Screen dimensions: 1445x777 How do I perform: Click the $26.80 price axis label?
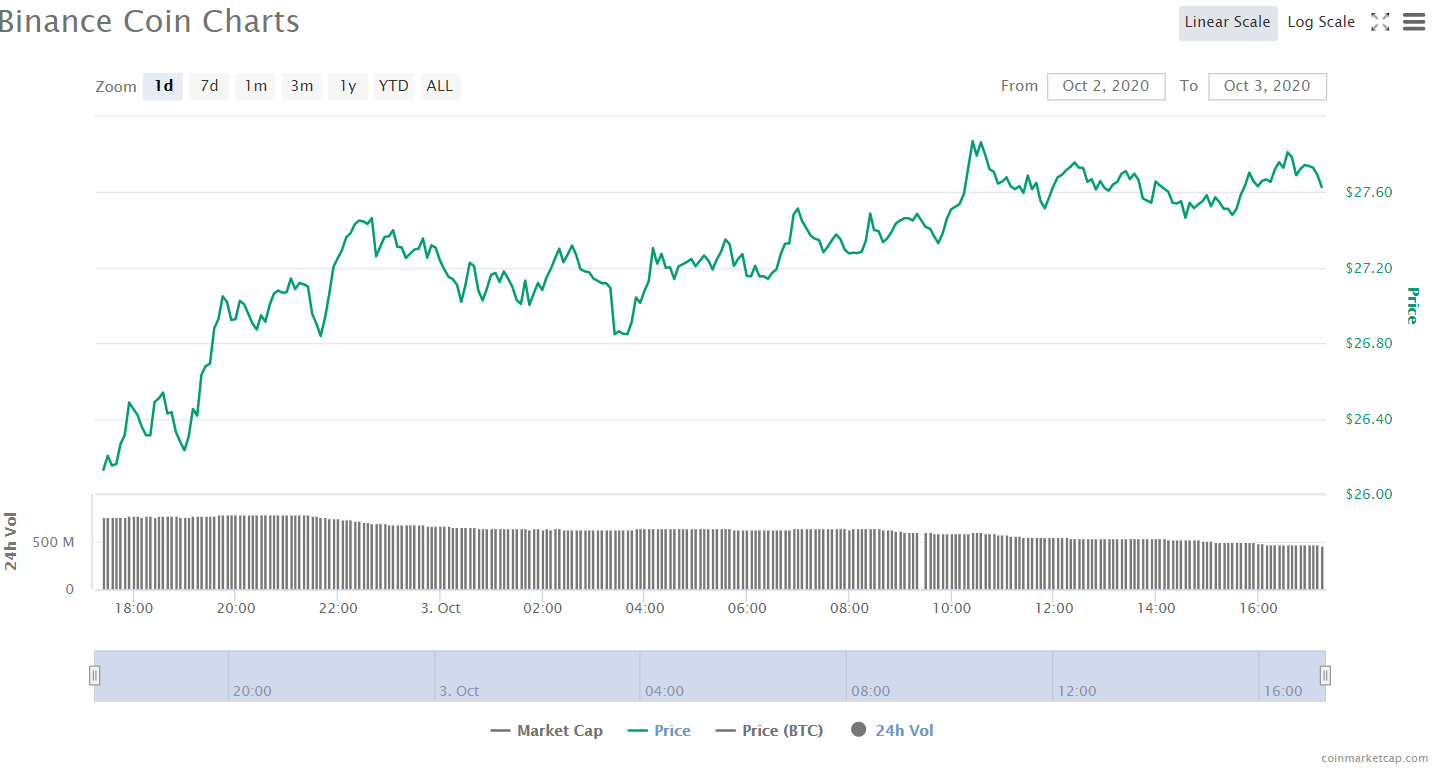[x=1368, y=343]
